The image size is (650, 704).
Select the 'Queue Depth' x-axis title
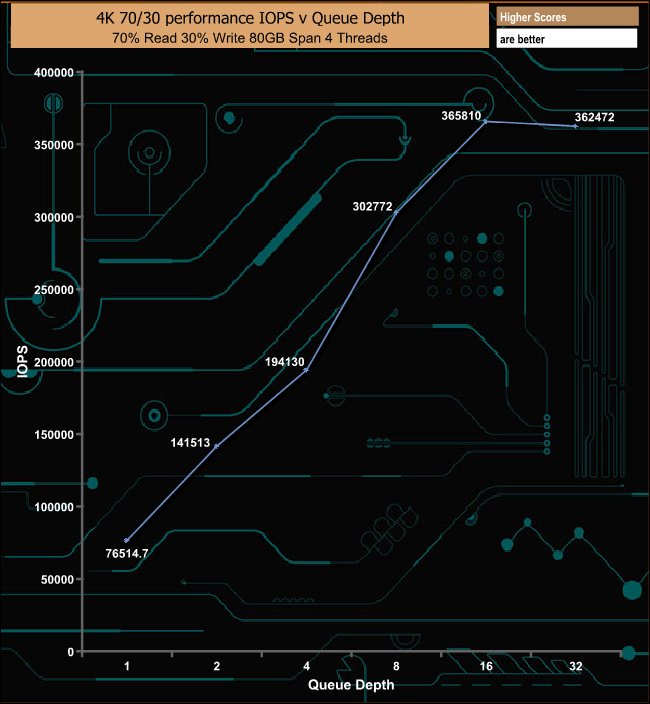coord(350,685)
